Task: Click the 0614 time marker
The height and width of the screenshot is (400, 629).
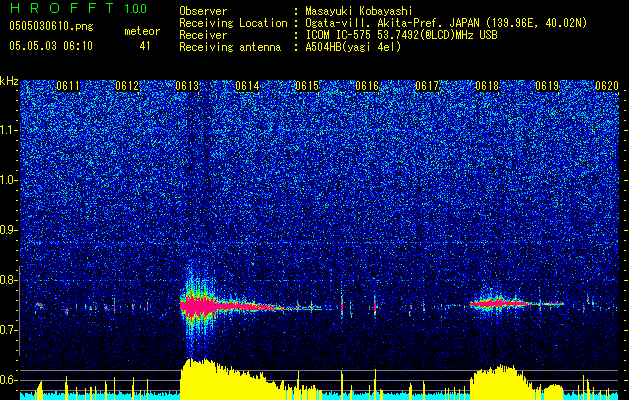Action: 247,86
